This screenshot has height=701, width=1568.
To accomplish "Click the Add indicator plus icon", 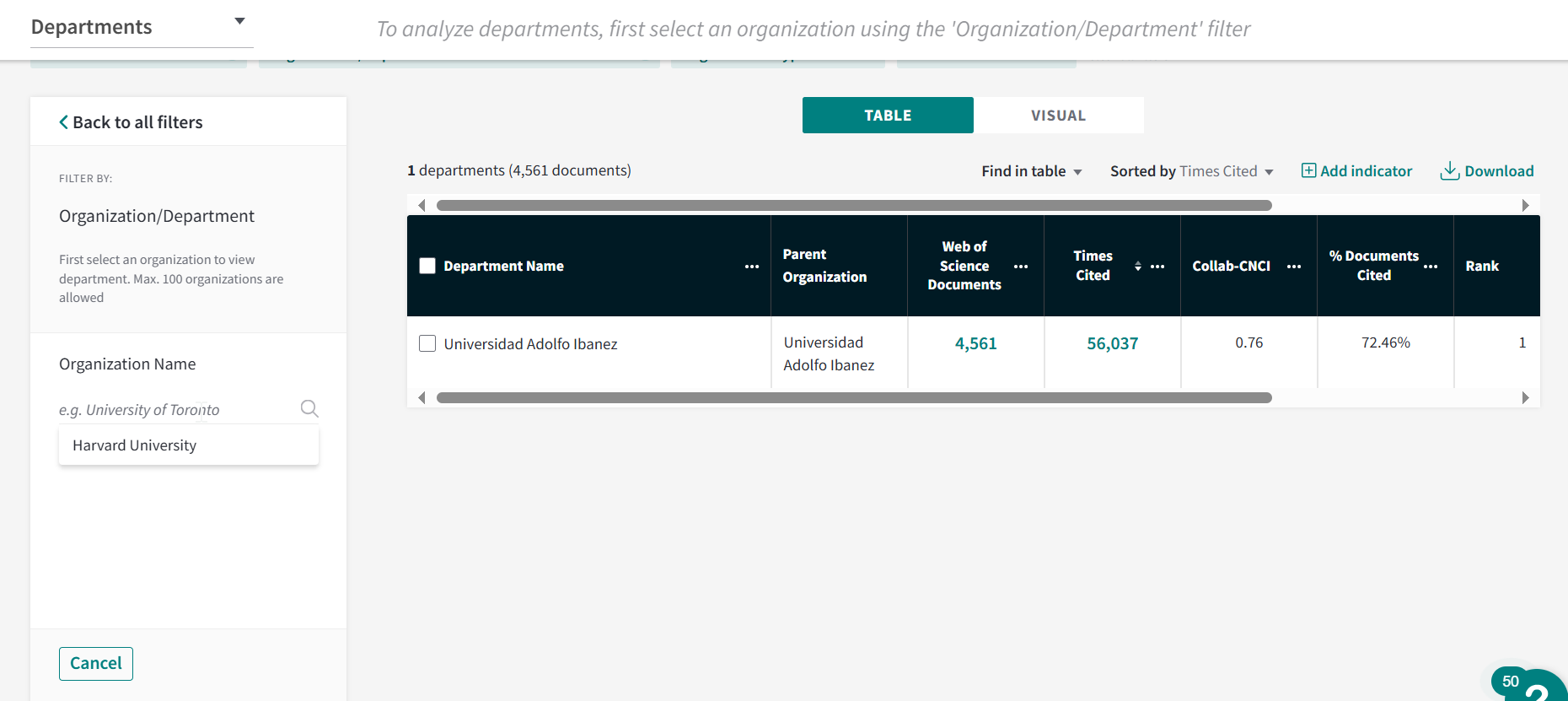I will point(1308,170).
